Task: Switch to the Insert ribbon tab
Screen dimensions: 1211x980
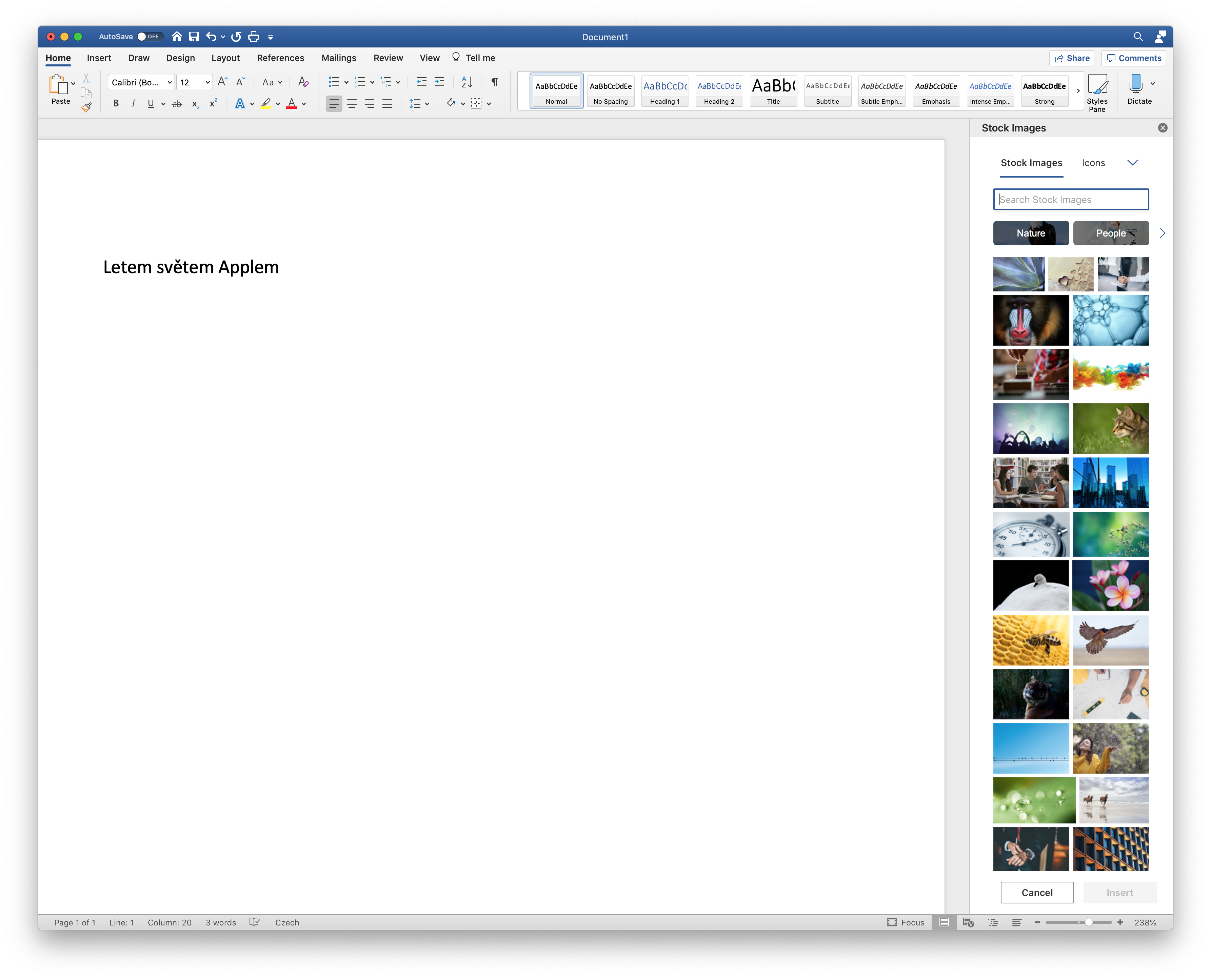Action: click(99, 58)
